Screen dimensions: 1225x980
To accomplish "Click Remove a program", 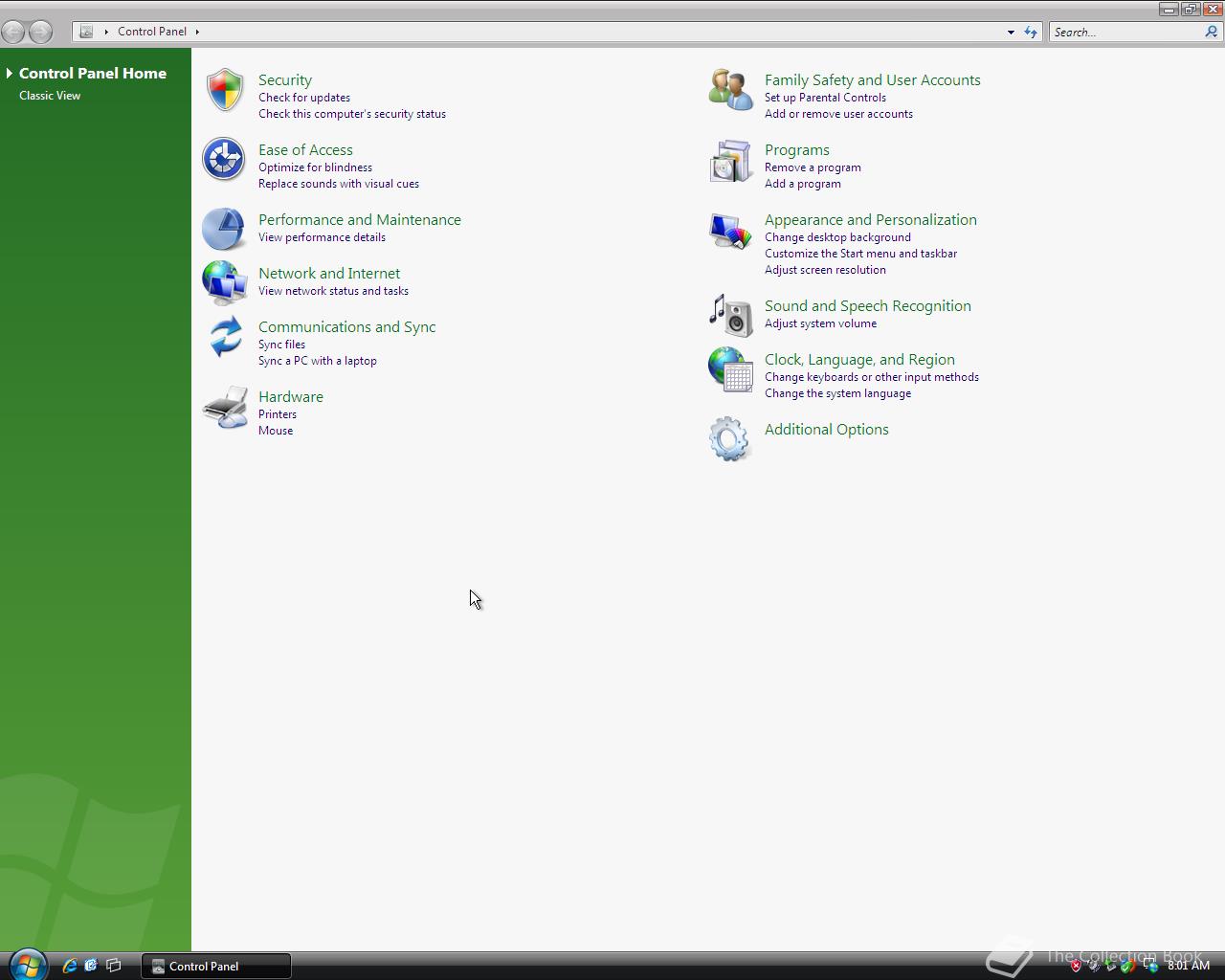I will 813,167.
